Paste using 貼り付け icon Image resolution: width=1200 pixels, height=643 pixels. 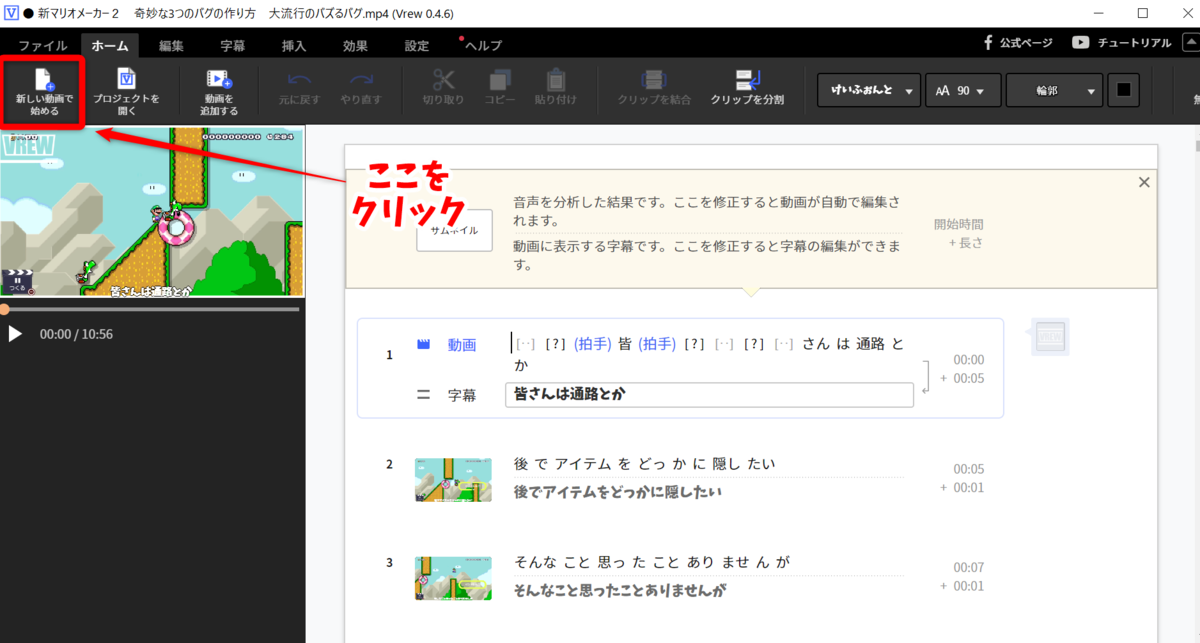[554, 80]
